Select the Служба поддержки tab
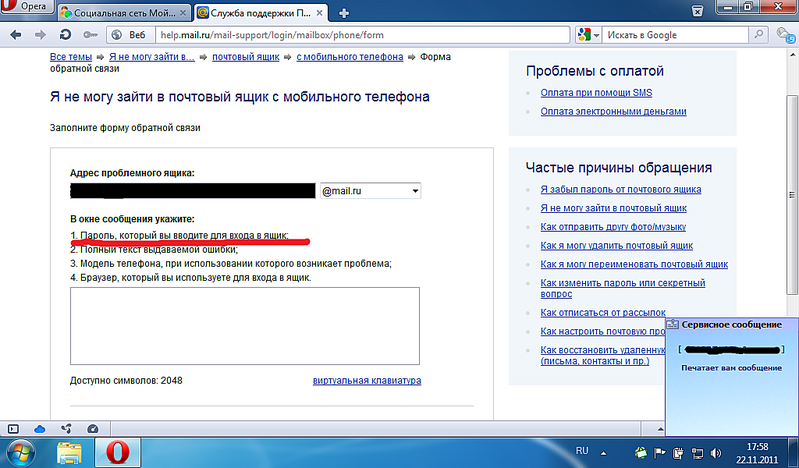This screenshot has width=799, height=468. tap(262, 13)
